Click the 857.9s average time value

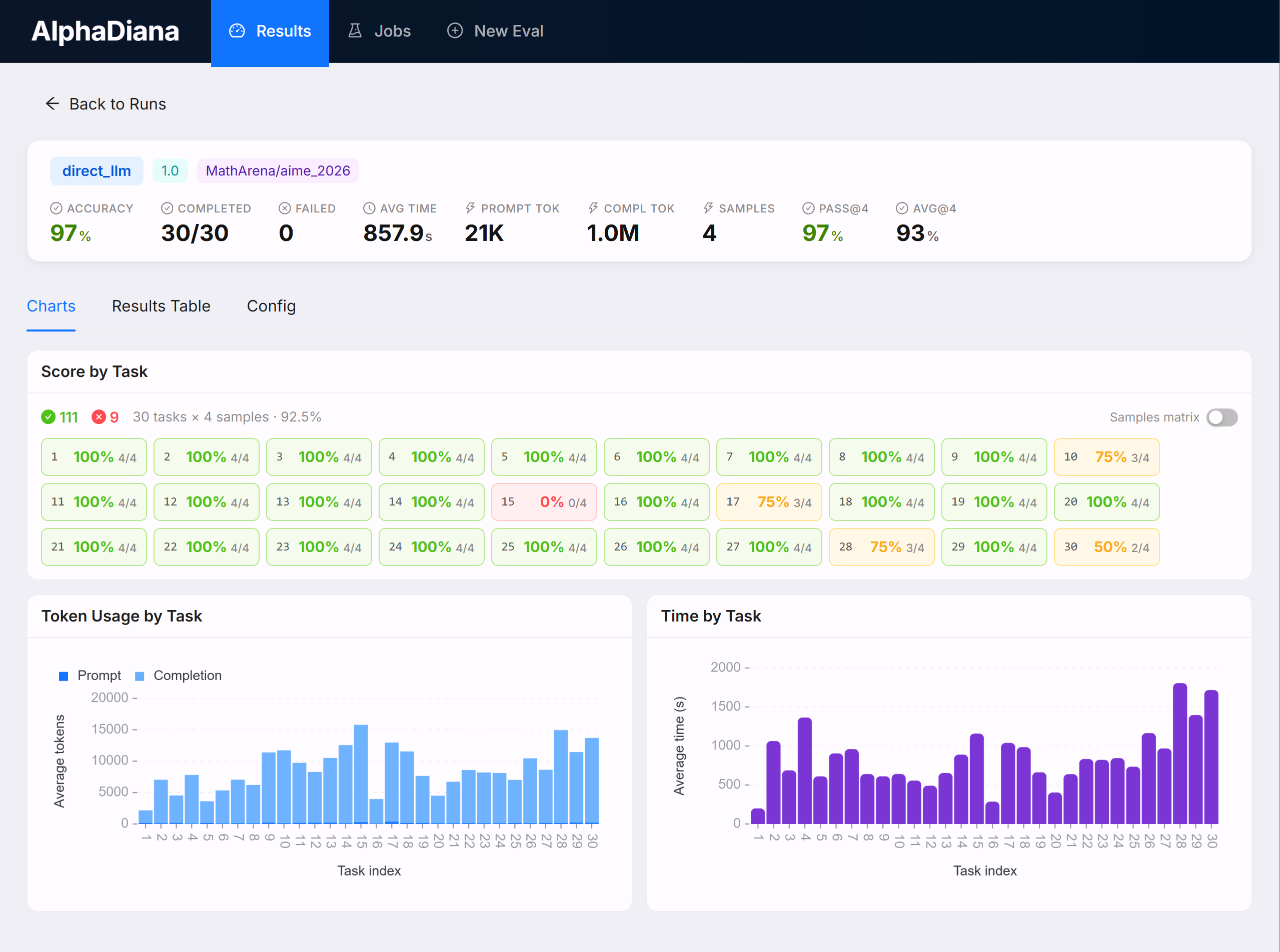398,233
